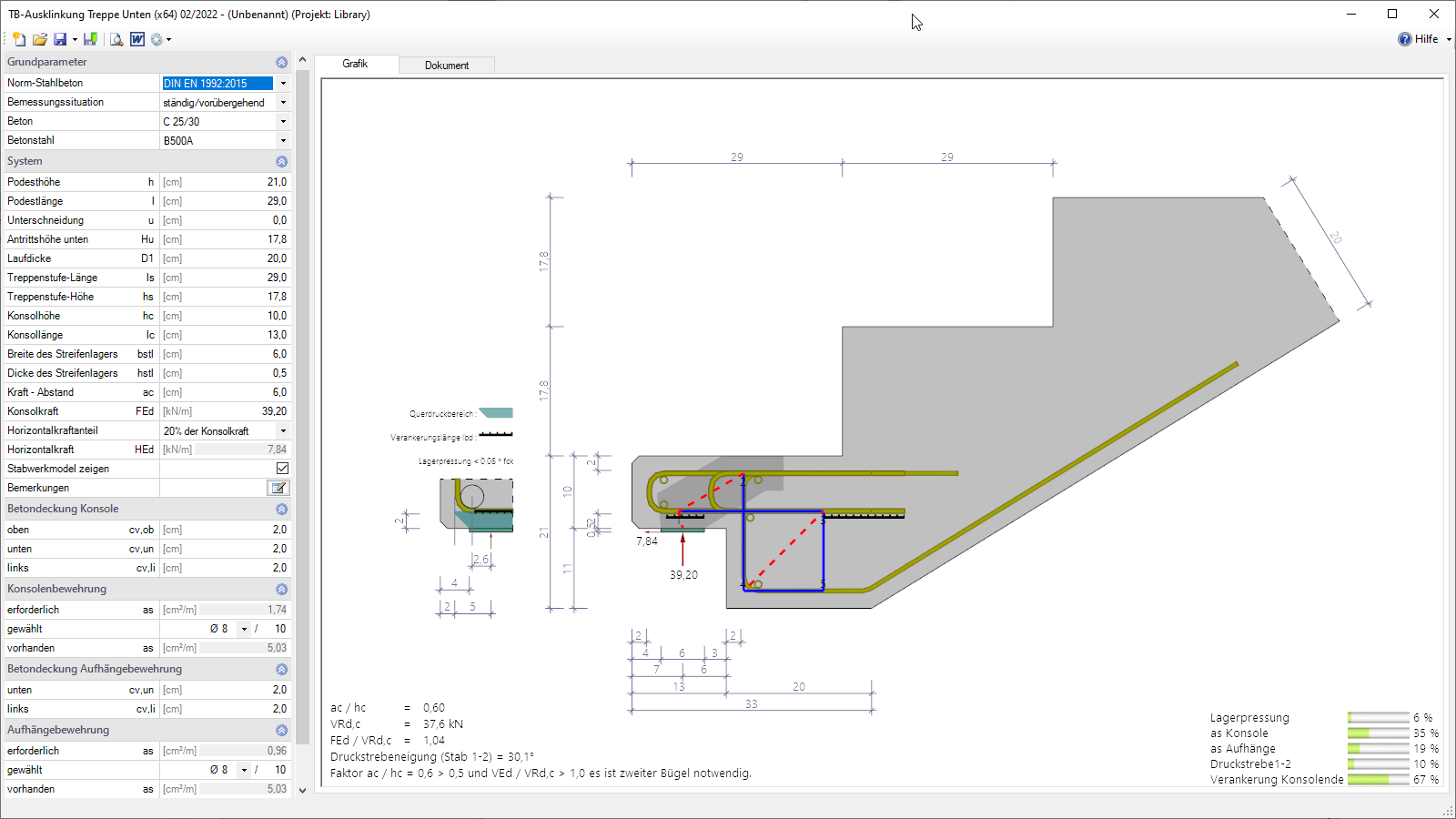Open Aufhängebewehrung diameter Ø 8 dropdown
The height and width of the screenshot is (819, 1456).
click(x=244, y=770)
